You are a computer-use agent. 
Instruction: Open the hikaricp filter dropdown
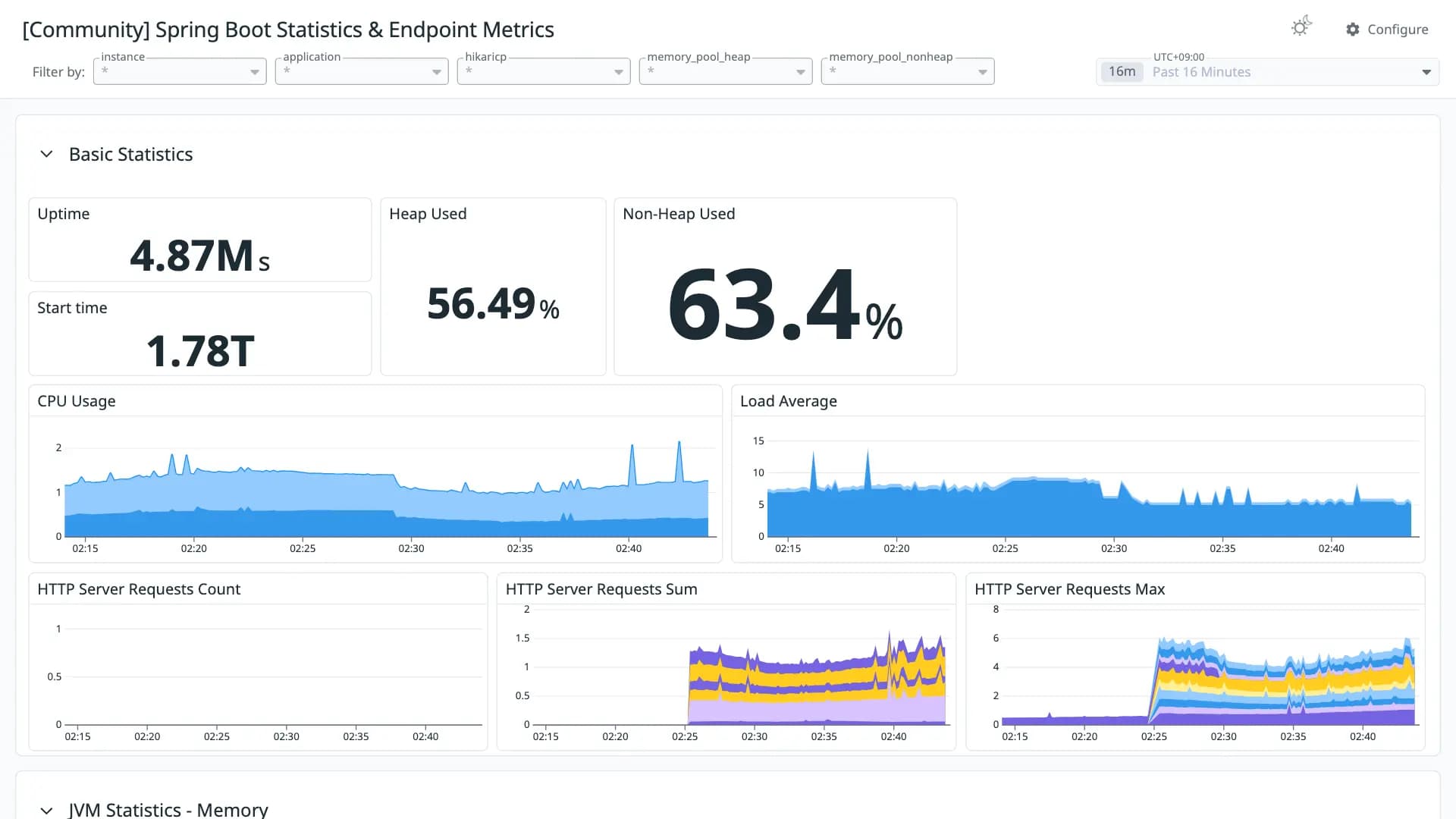pyautogui.click(x=544, y=71)
